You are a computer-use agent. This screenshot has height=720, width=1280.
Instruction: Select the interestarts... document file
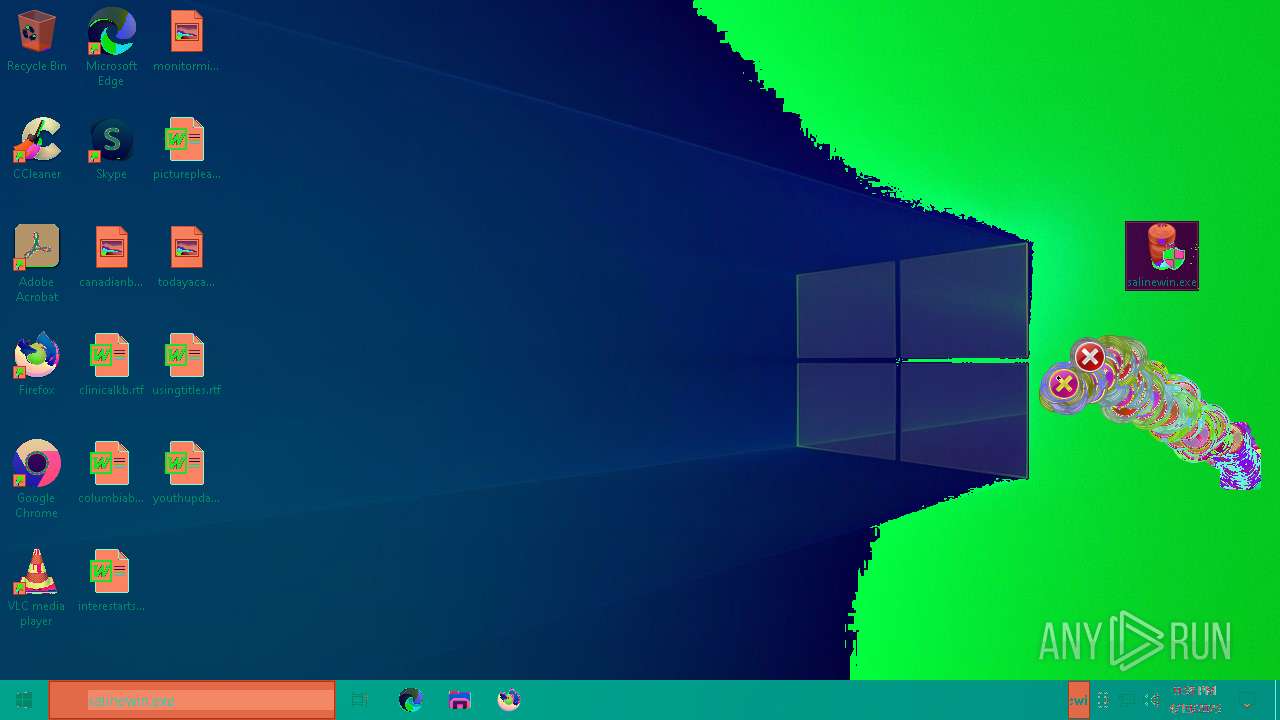pyautogui.click(x=111, y=581)
